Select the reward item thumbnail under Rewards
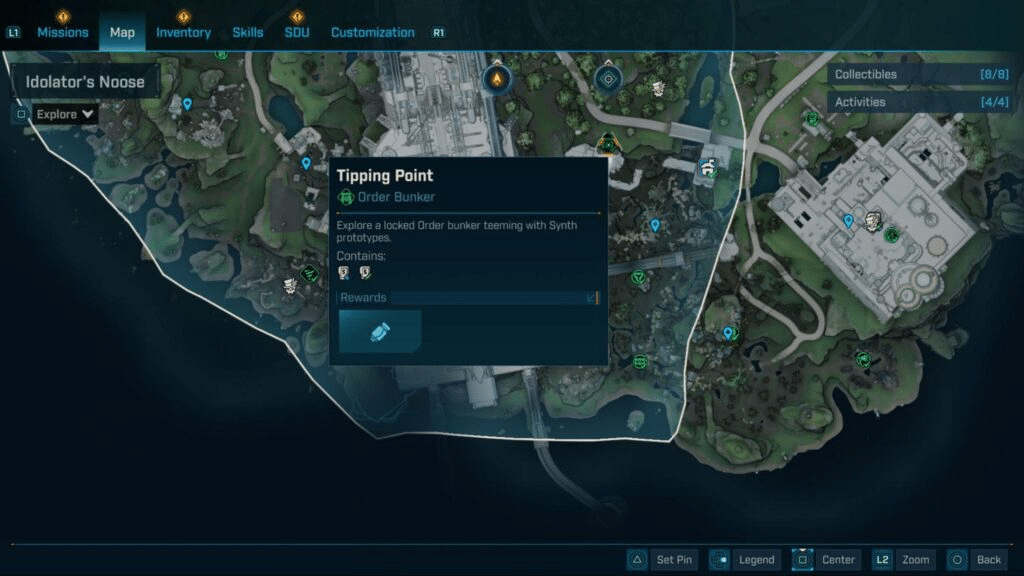The width and height of the screenshot is (1024, 576). point(380,331)
